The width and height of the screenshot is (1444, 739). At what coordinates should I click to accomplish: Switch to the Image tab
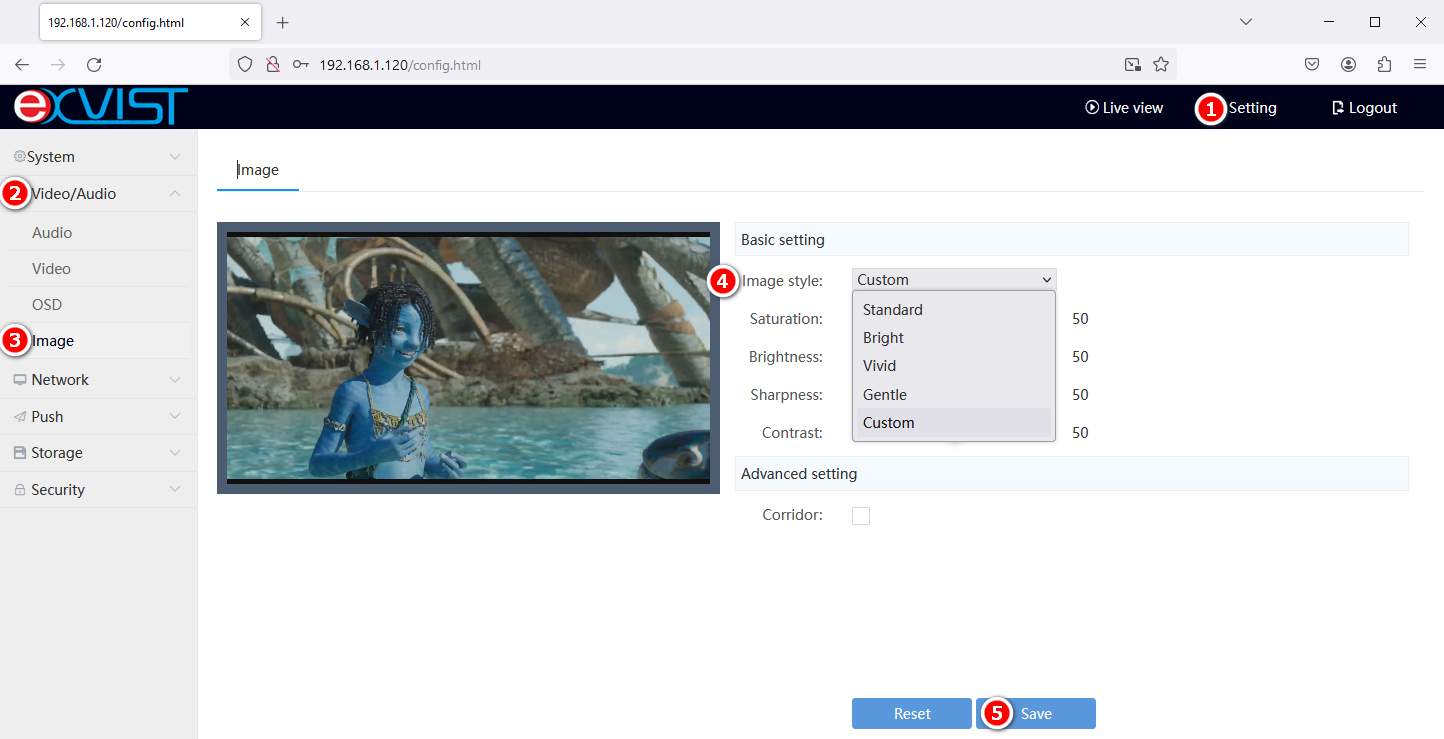tap(258, 170)
